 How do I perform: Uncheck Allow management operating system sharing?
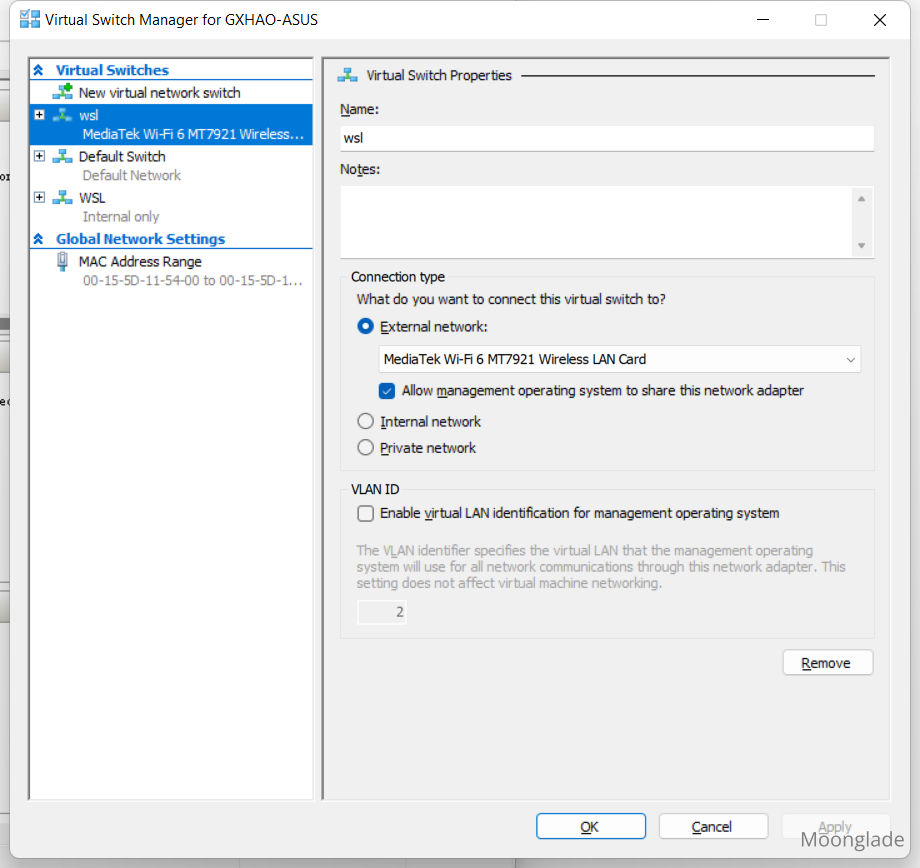point(387,391)
